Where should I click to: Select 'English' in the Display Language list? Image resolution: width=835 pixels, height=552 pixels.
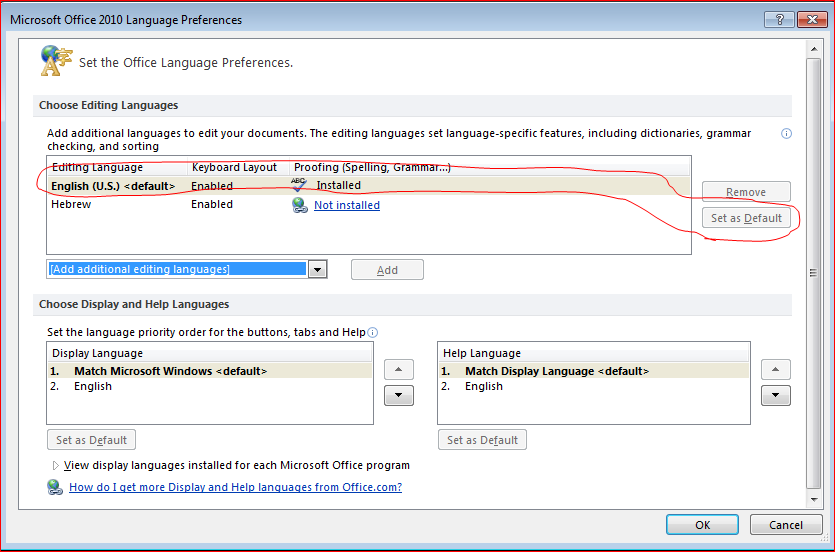210,386
